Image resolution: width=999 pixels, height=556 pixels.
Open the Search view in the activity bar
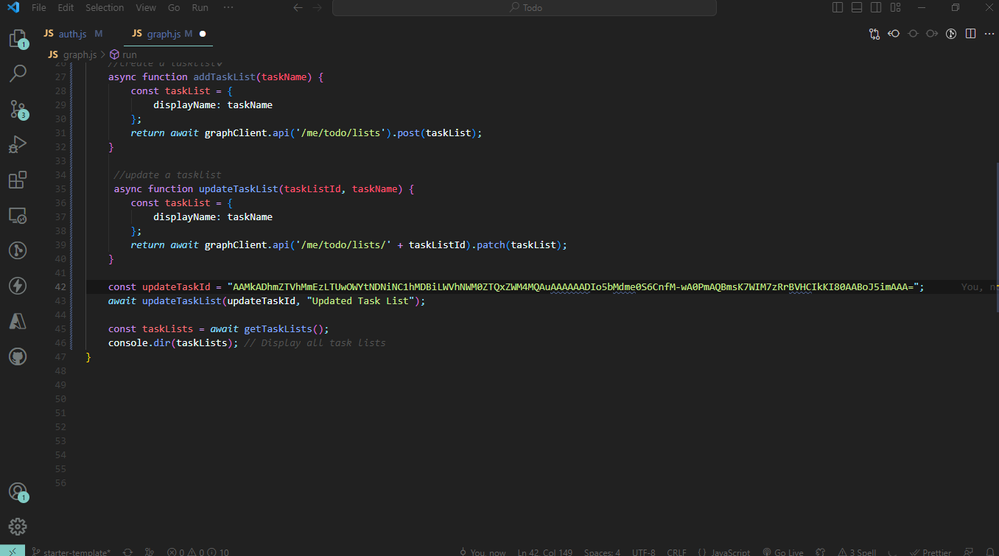click(18, 73)
